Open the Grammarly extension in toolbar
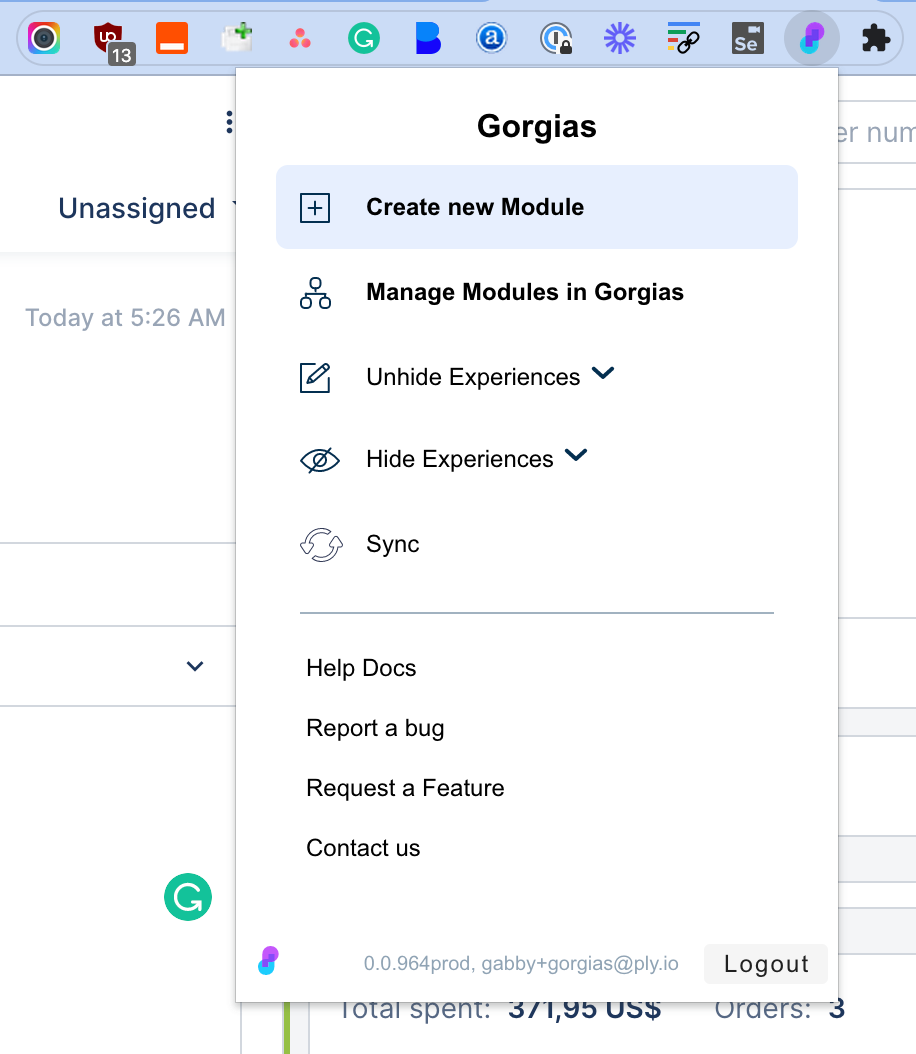This screenshot has width=916, height=1054. pyautogui.click(x=364, y=38)
